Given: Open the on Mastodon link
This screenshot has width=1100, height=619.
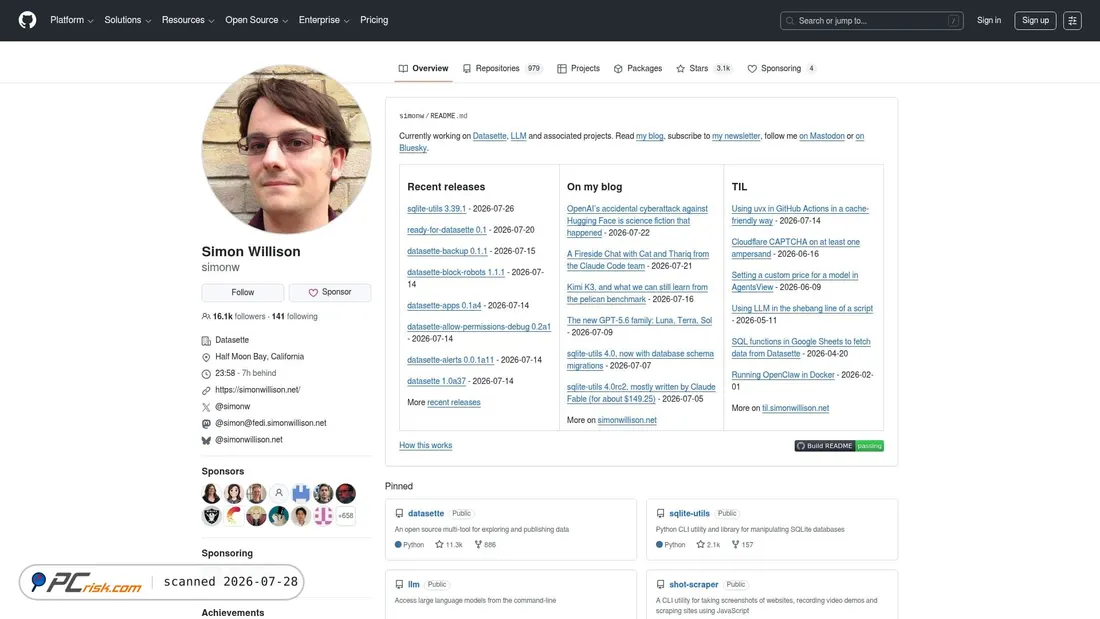Looking at the screenshot, I should (x=821, y=136).
